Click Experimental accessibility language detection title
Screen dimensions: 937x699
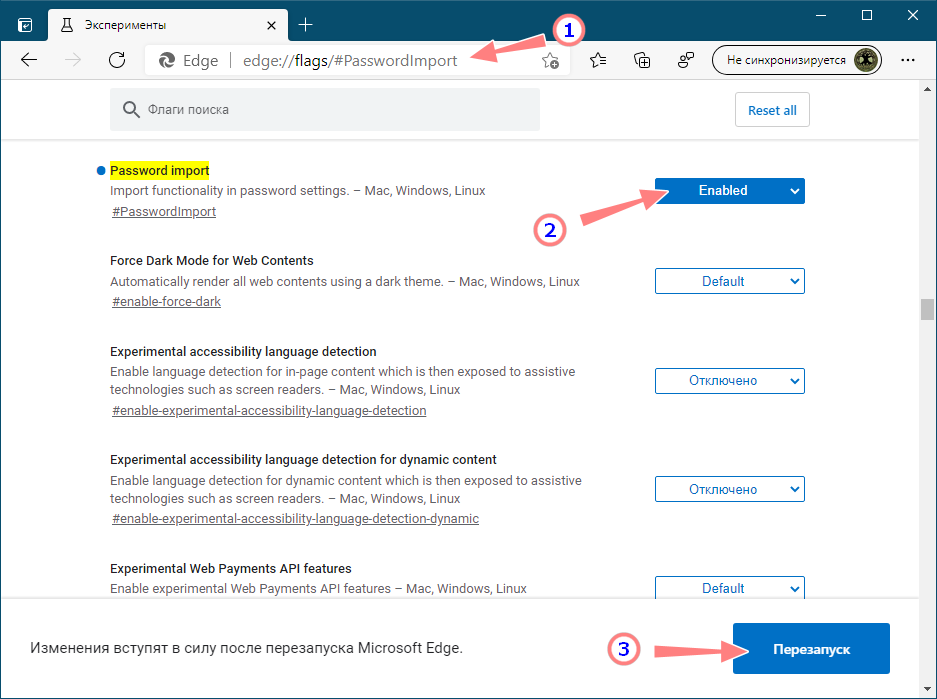[243, 352]
